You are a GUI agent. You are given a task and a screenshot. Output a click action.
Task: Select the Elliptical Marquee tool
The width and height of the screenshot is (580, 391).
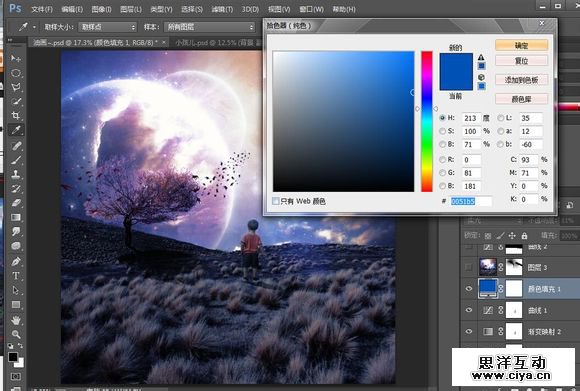pyautogui.click(x=16, y=73)
